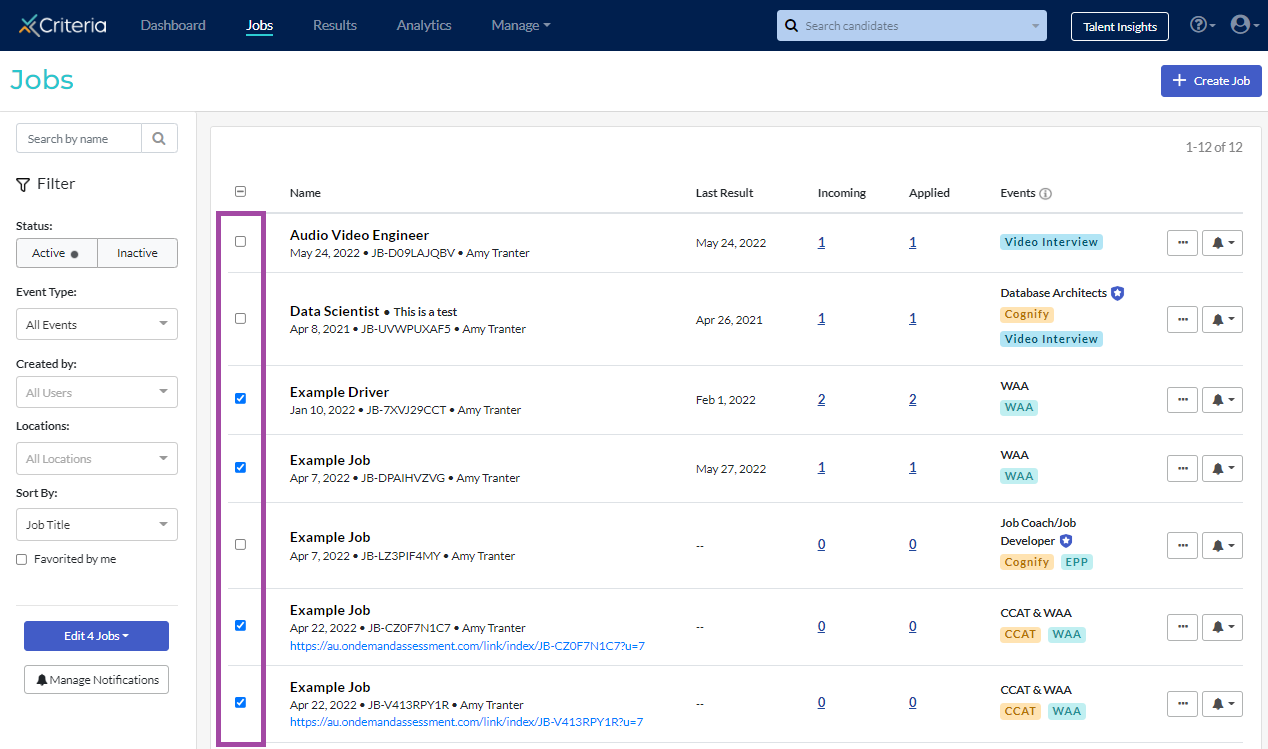Viewport: 1268px width, 749px height.
Task: Uncheck the Example Job JB-DPAIHVZVG checkbox
Action: click(x=240, y=467)
